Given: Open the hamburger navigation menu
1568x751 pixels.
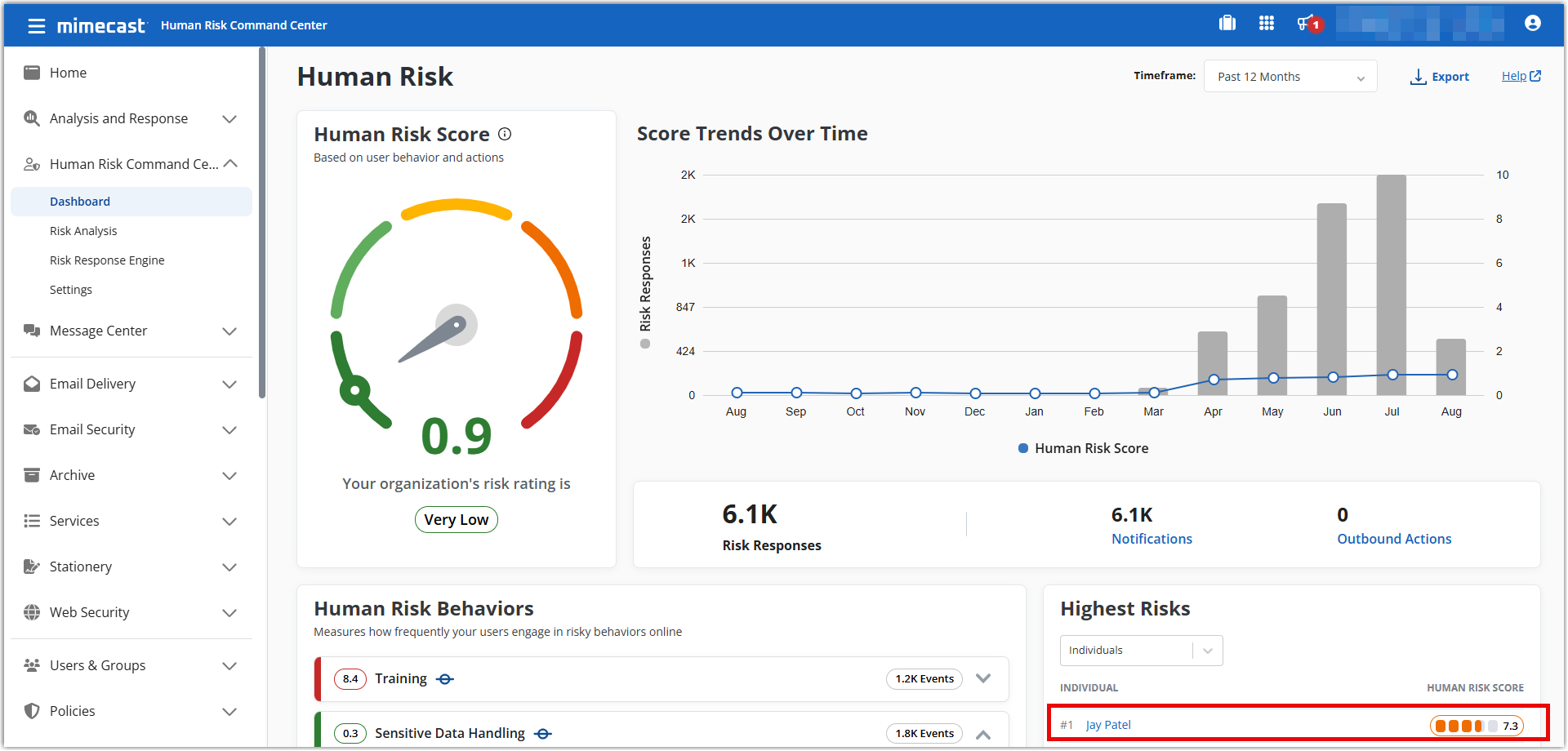Looking at the screenshot, I should [36, 26].
